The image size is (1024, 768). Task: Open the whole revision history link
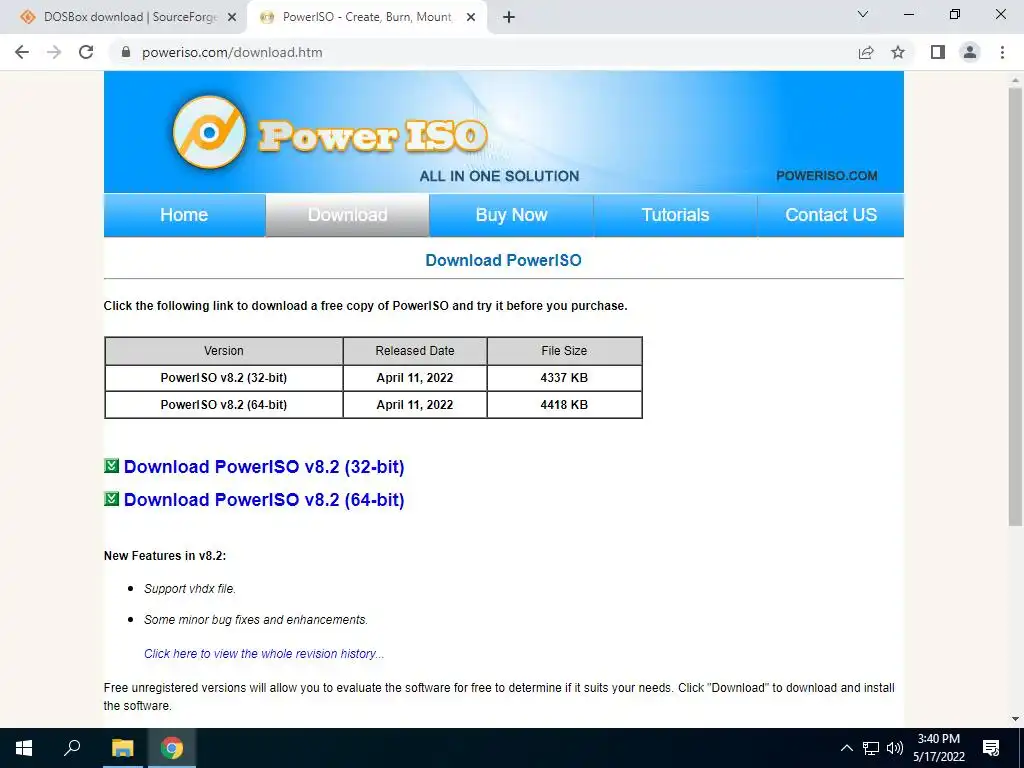pos(264,654)
